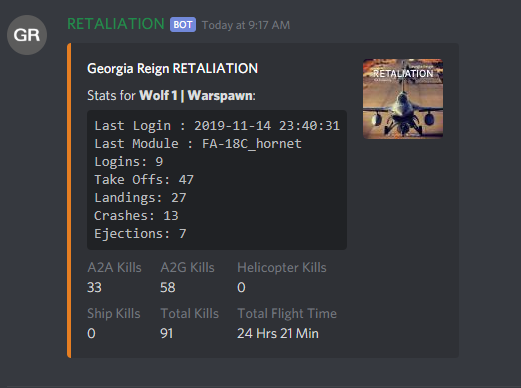Click the BOT tag badge
This screenshot has width=521, height=388.
[x=183, y=25]
